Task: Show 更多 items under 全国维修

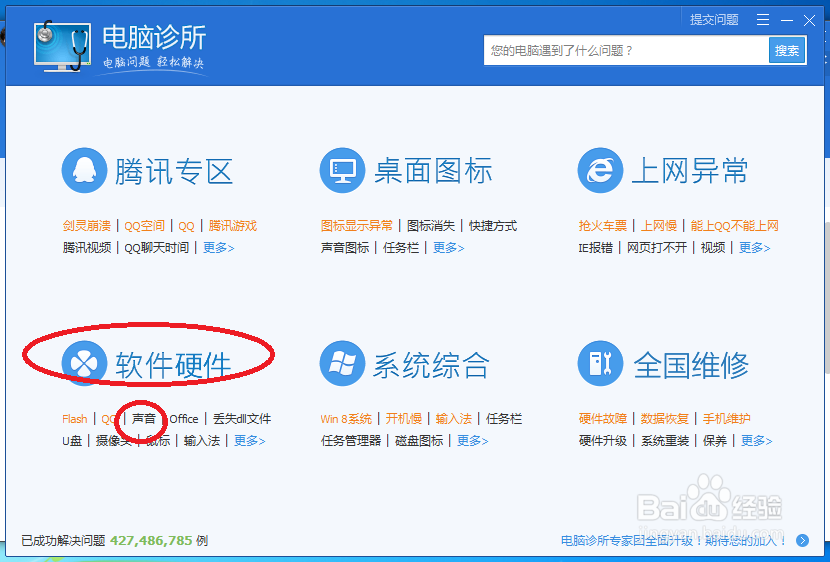Action: tap(756, 441)
